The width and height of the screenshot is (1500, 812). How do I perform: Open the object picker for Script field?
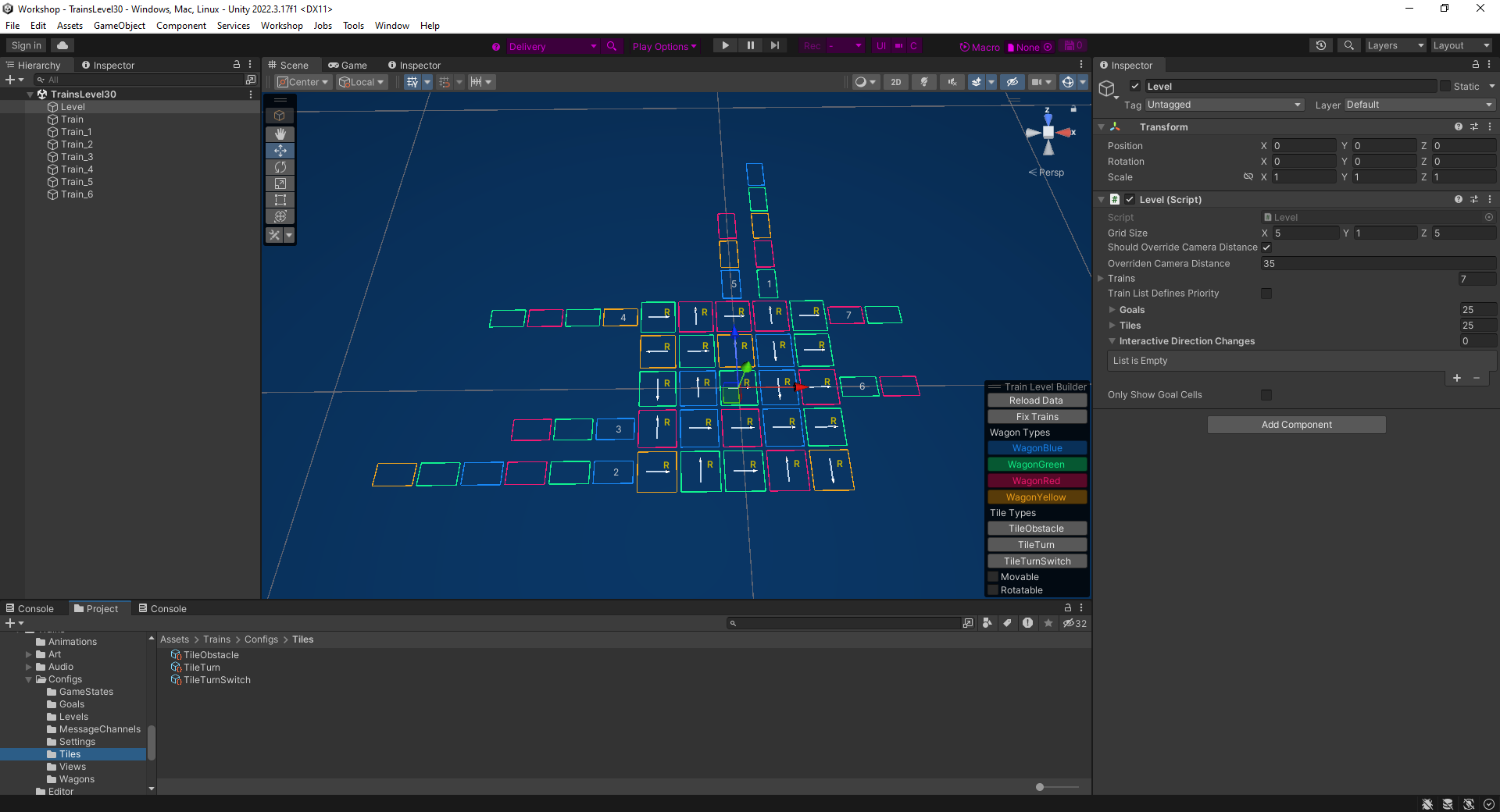pyautogui.click(x=1489, y=218)
